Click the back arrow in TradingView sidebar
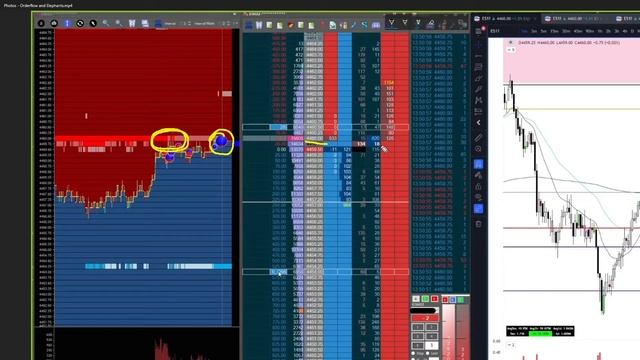Viewport: 640px width, 360px height. tap(478, 122)
